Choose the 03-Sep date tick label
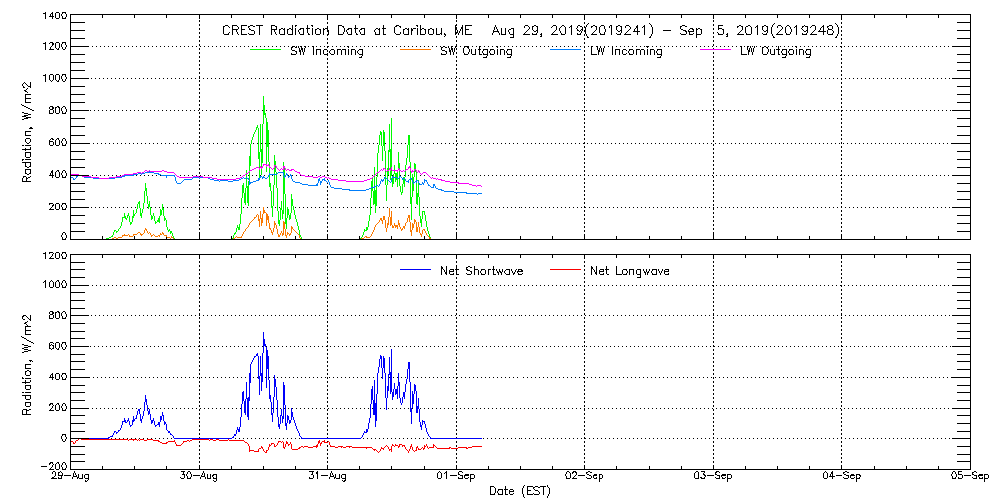1000x500 pixels. coord(713,477)
